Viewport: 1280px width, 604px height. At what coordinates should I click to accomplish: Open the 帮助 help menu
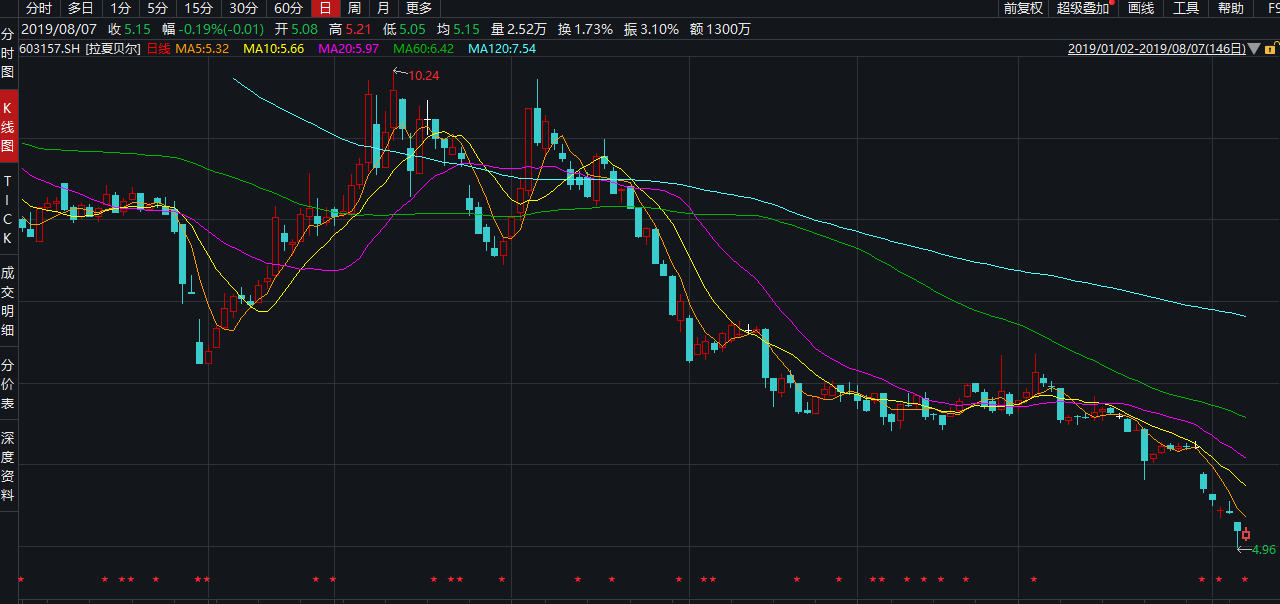coord(1231,8)
